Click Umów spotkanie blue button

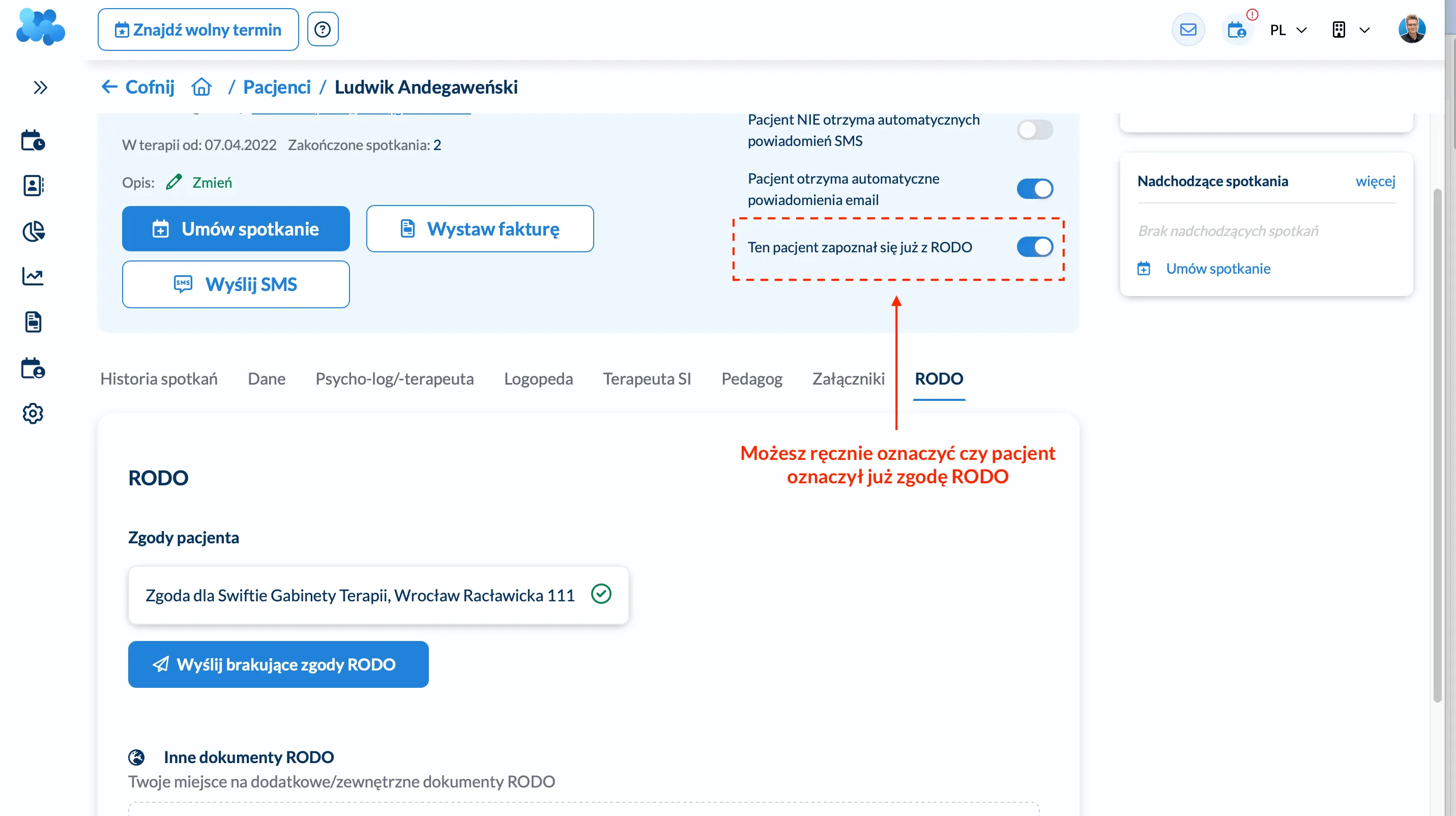(x=236, y=229)
